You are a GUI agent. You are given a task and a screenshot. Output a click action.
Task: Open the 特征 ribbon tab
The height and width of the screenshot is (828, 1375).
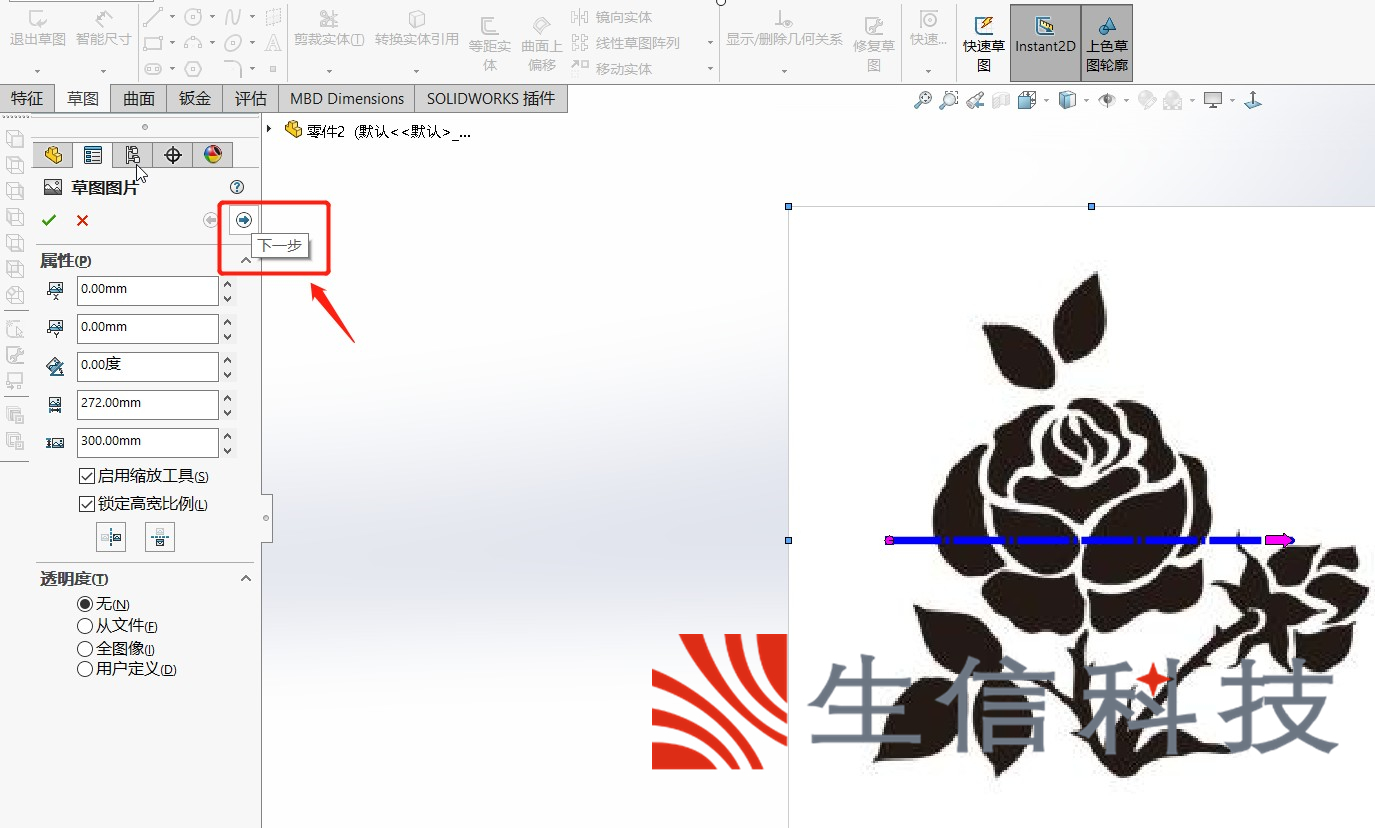click(27, 98)
